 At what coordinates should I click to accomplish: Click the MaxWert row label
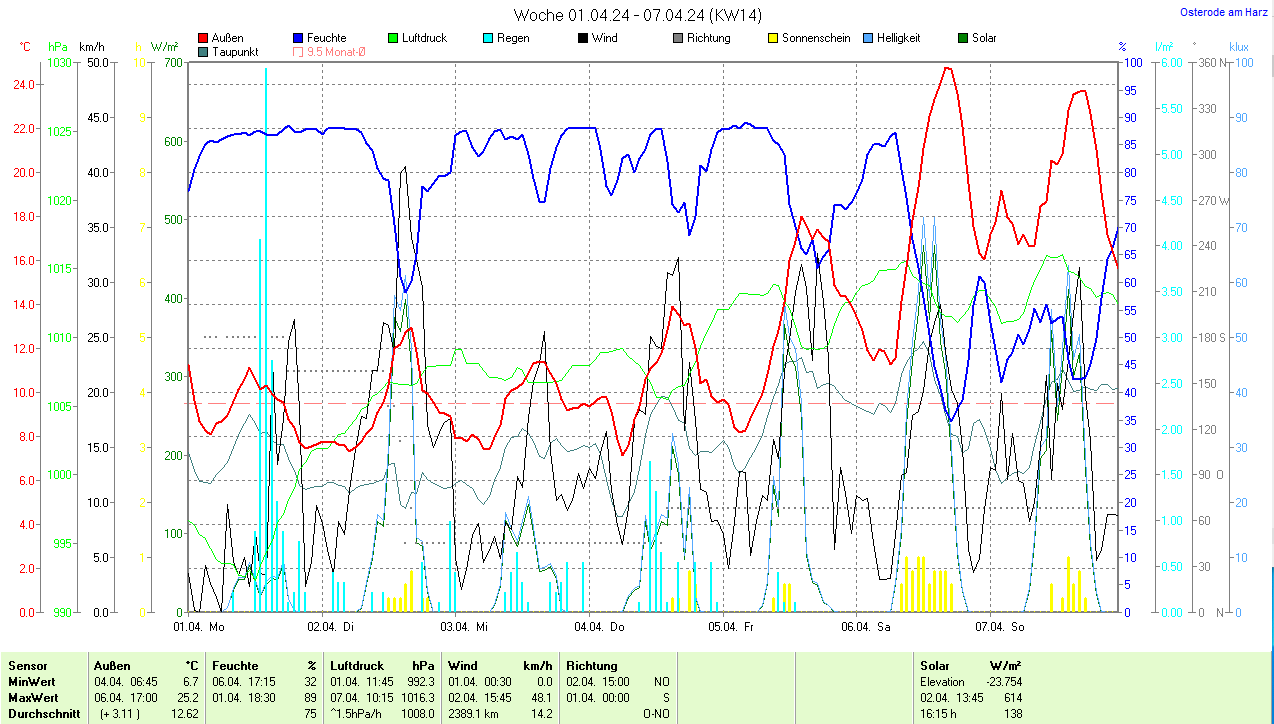pyautogui.click(x=32, y=698)
